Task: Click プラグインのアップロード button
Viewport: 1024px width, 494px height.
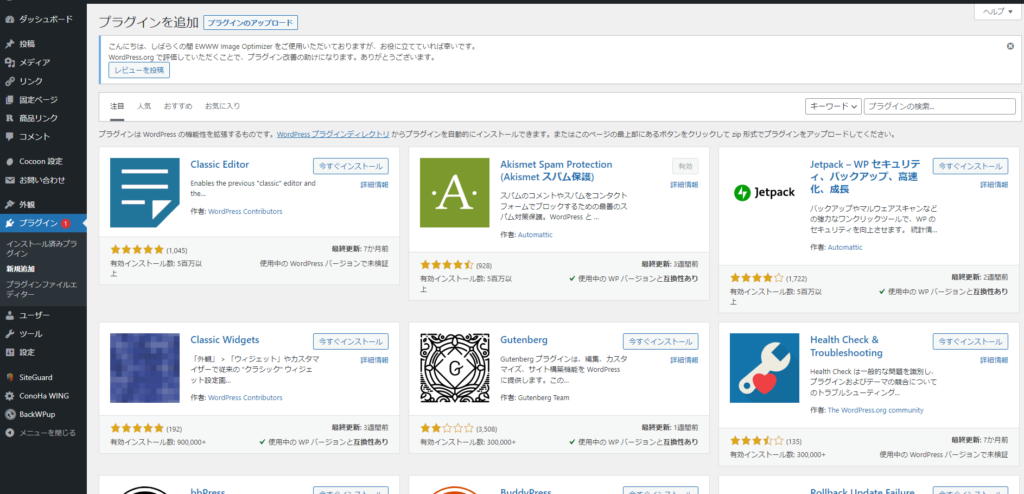Action: click(251, 22)
